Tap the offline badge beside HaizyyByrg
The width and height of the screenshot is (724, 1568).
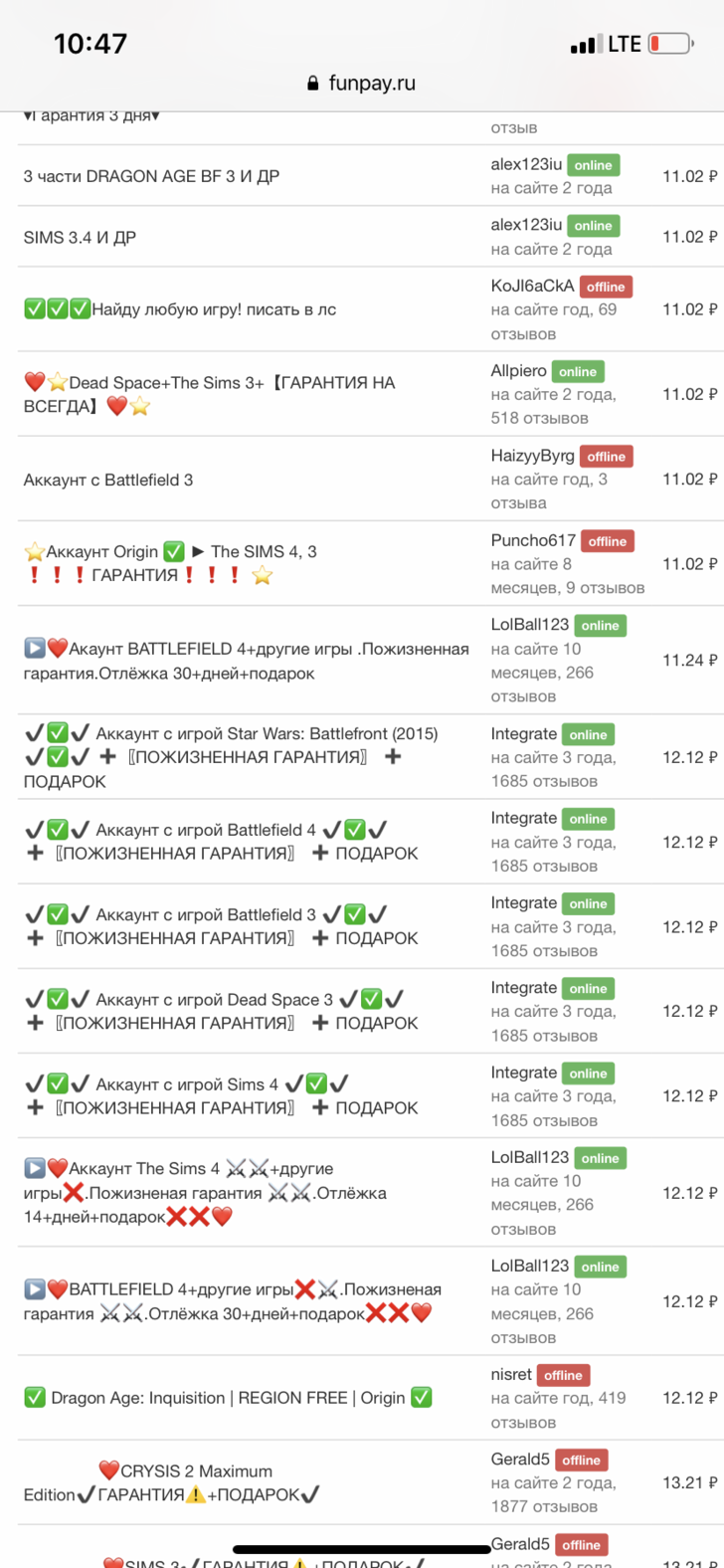pyautogui.click(x=606, y=457)
